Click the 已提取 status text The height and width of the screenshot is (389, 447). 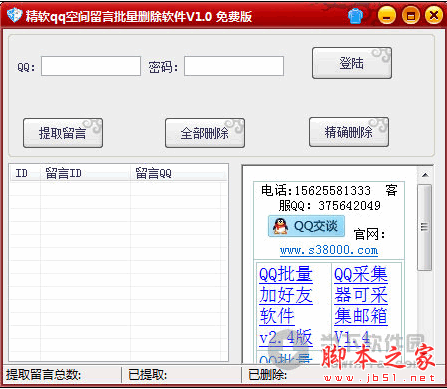[x=148, y=375]
